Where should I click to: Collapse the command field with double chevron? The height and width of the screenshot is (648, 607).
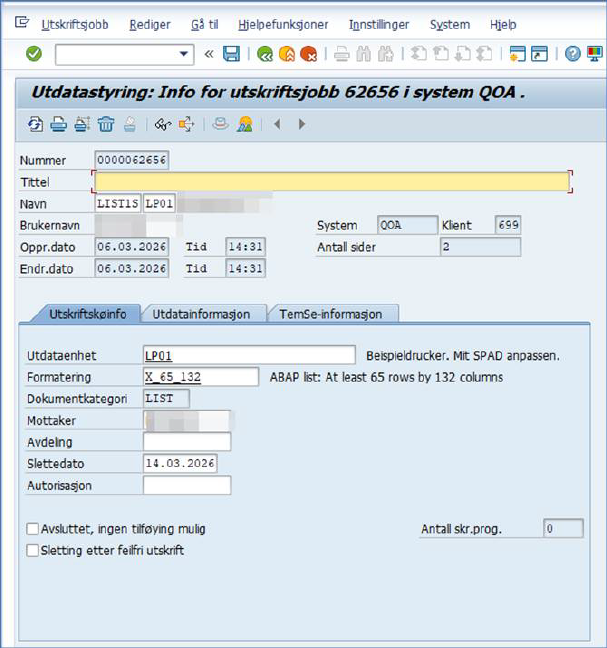coord(209,54)
